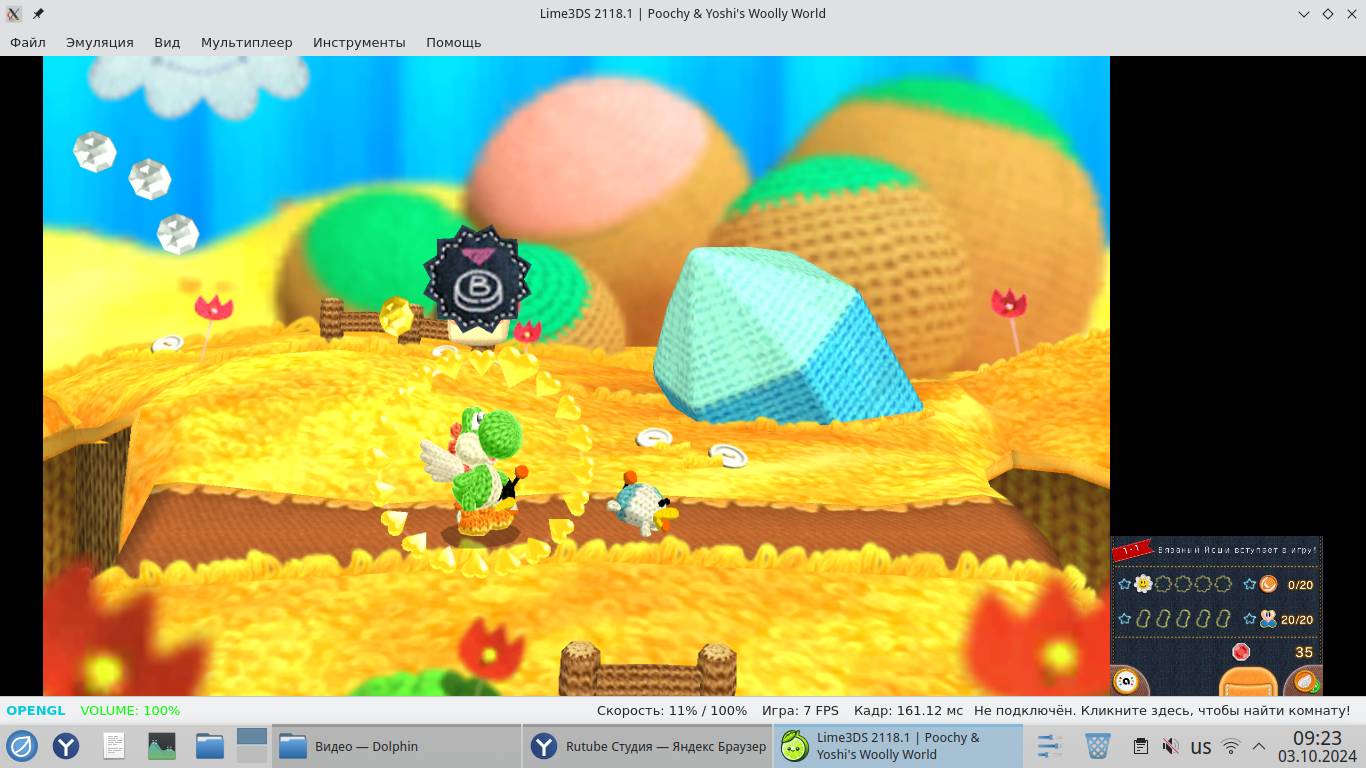Click the Кадр: 161.12 мс status text

909,710
